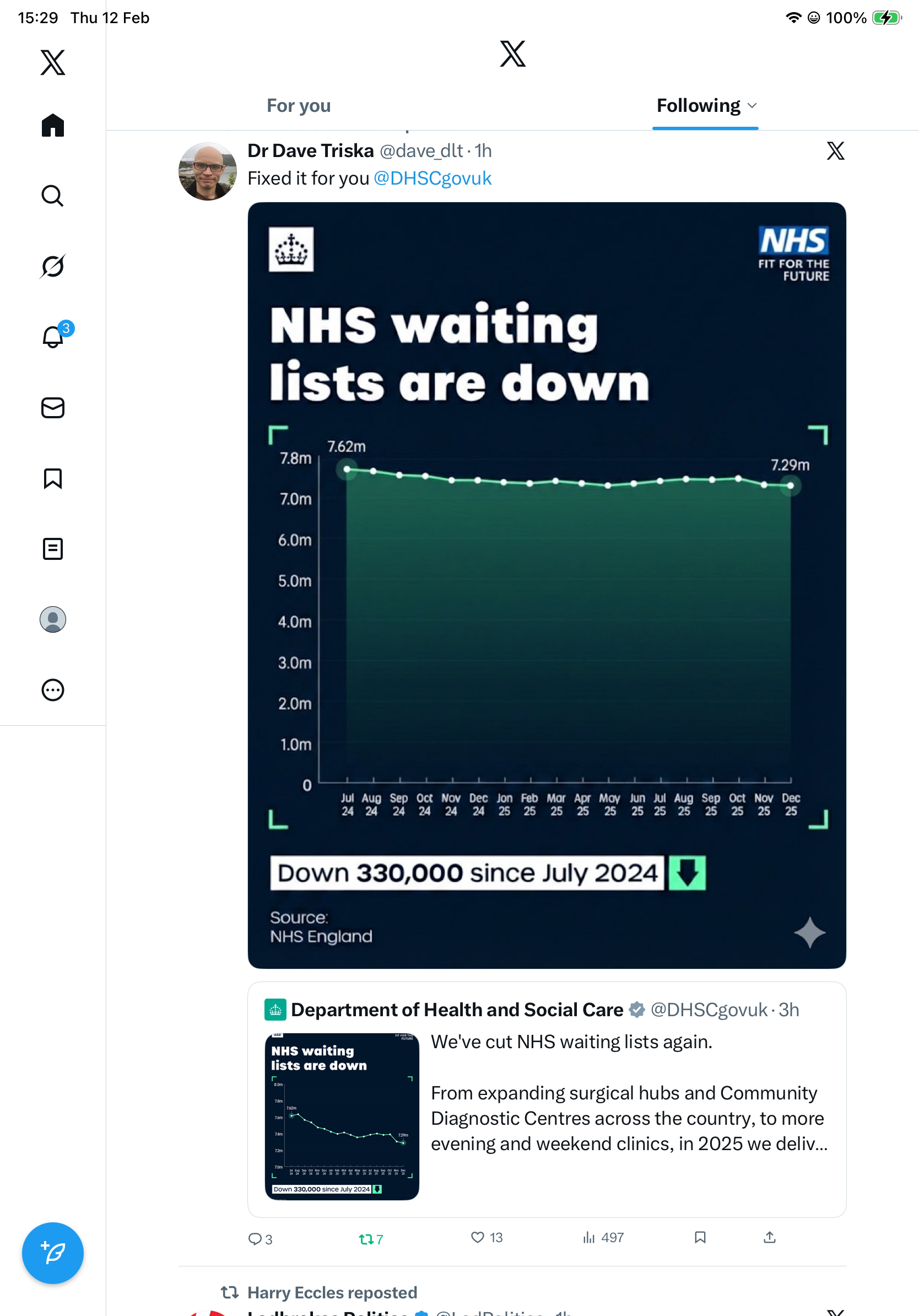Open Messages envelope icon
This screenshot has height=1316, width=919.
pyautogui.click(x=53, y=407)
